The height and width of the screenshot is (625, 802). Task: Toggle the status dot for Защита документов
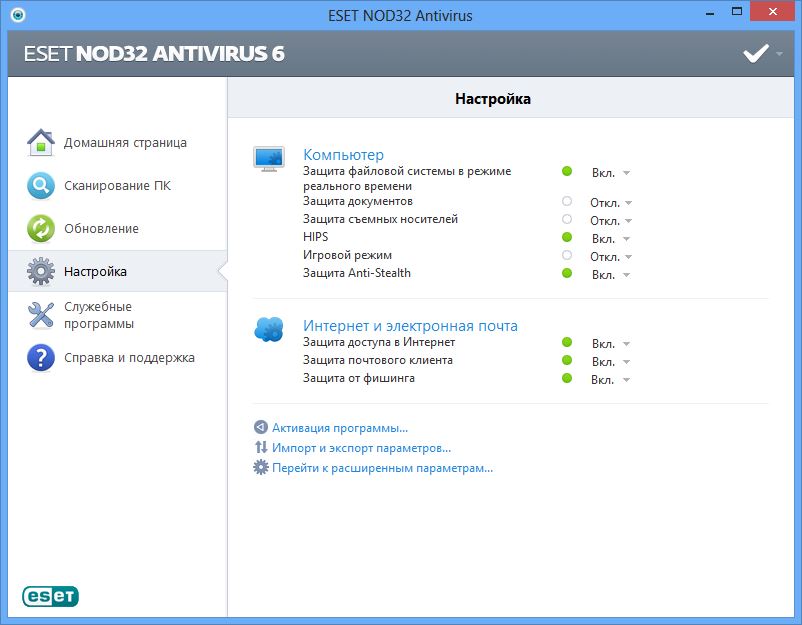(567, 202)
